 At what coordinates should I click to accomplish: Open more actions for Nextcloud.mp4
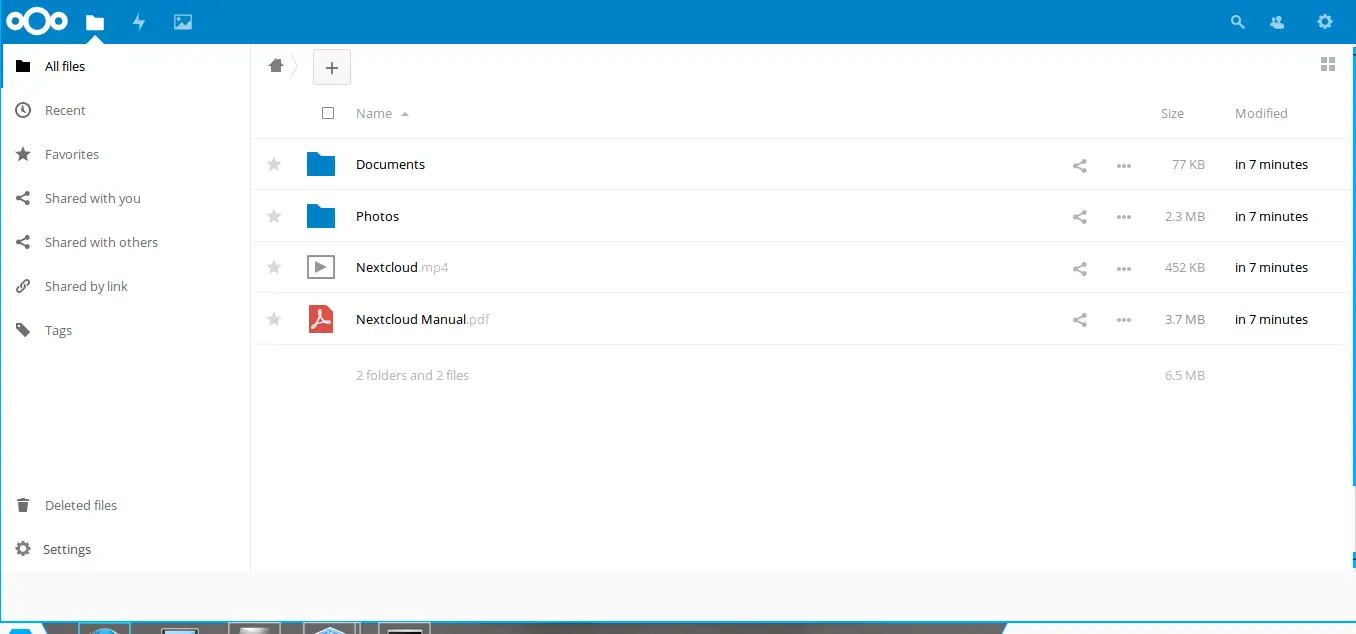click(x=1124, y=268)
